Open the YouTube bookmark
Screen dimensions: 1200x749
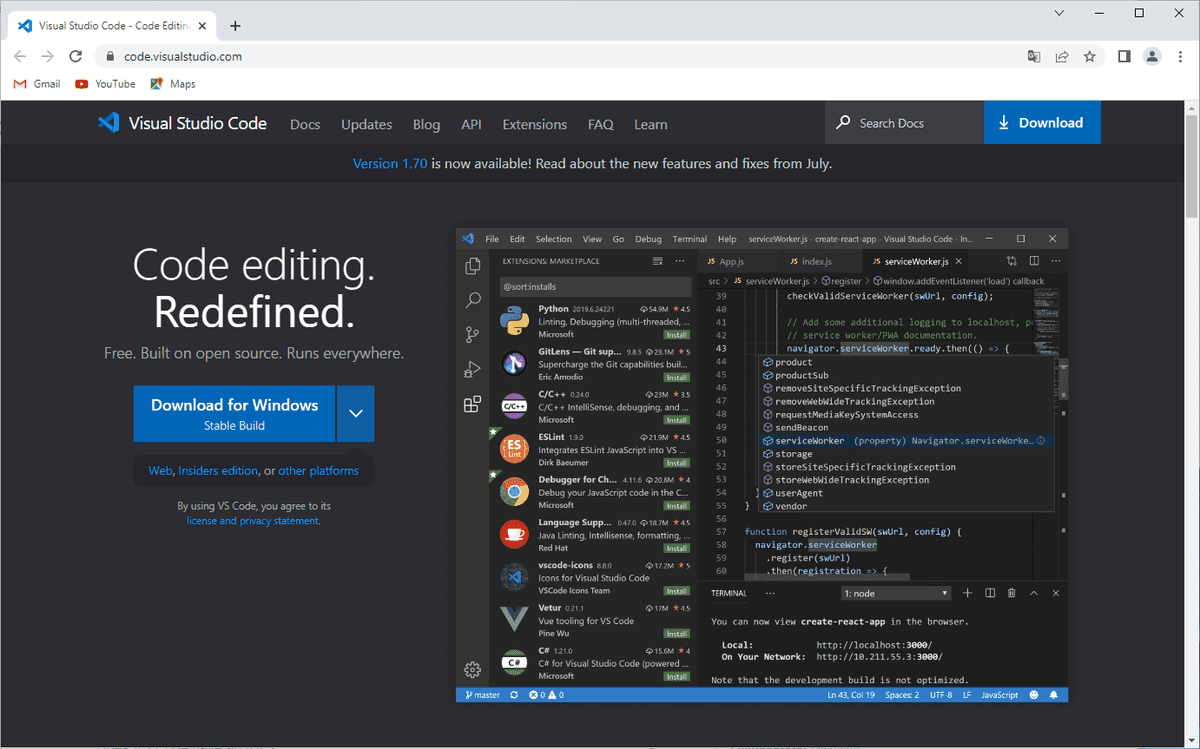tap(105, 84)
